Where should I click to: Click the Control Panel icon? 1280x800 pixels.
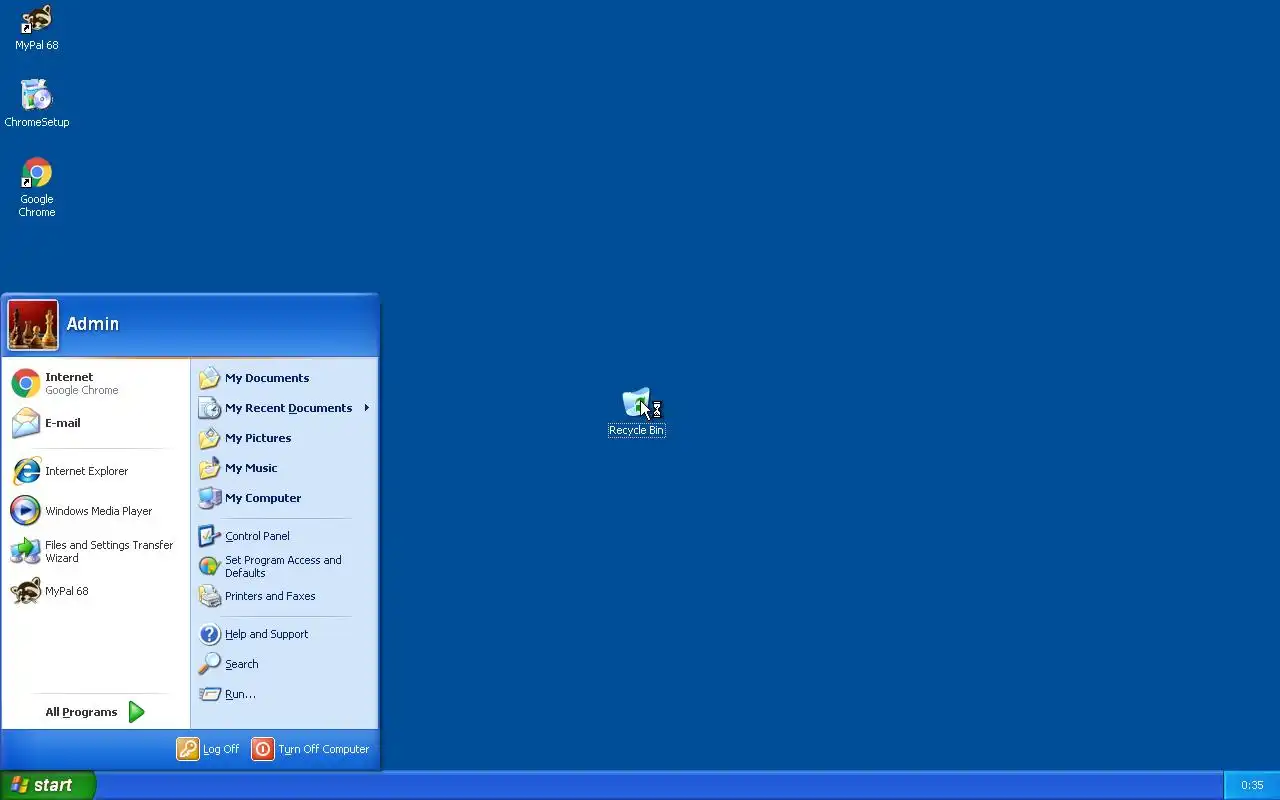coord(209,536)
